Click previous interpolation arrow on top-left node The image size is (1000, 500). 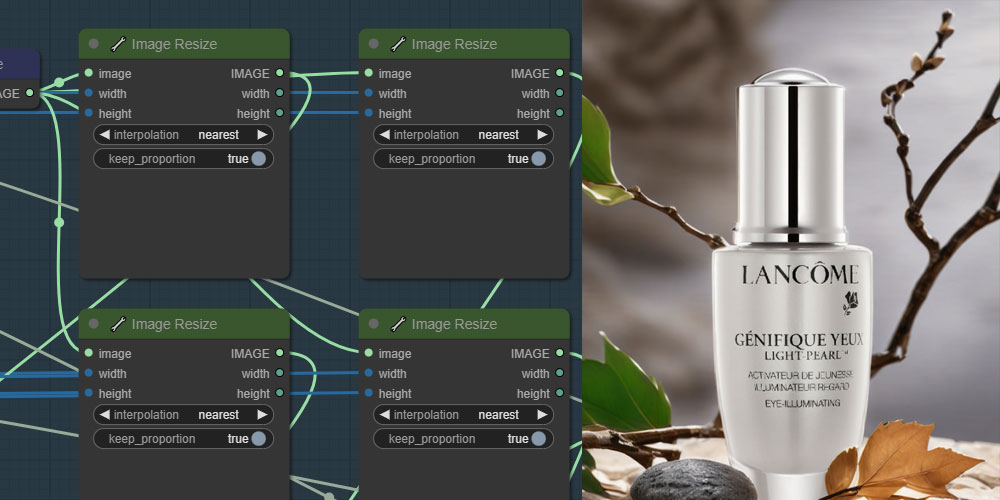click(x=105, y=135)
